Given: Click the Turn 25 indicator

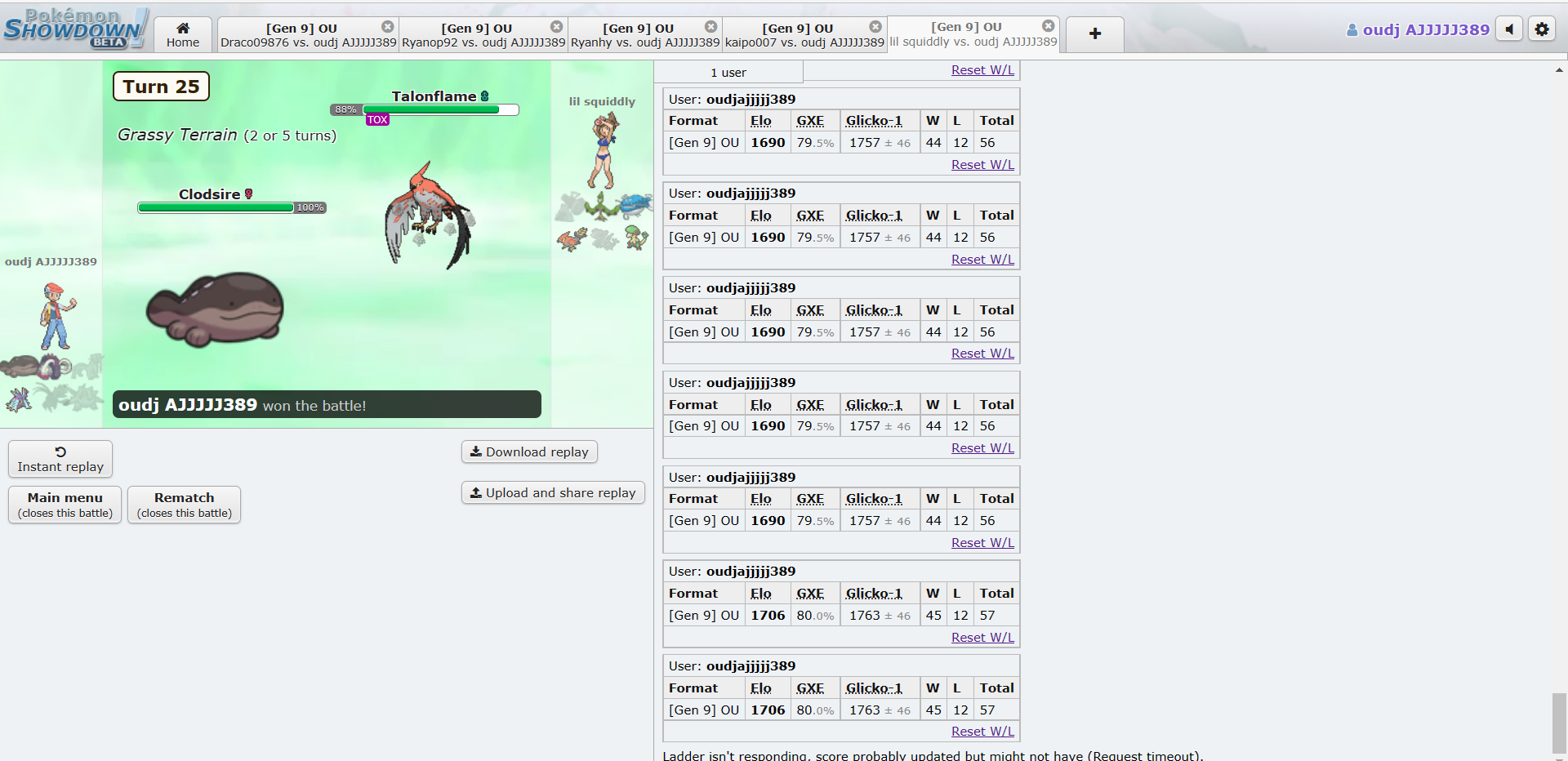Looking at the screenshot, I should click(161, 87).
